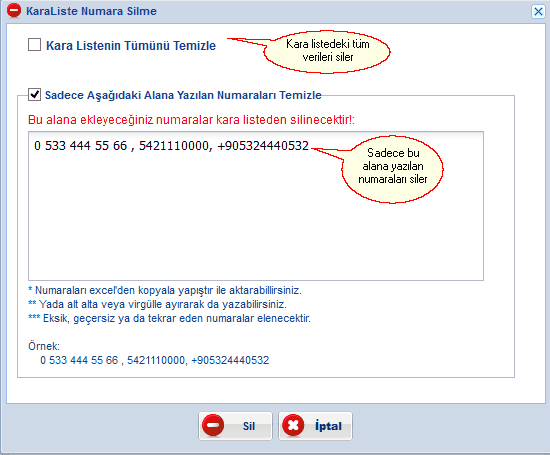Click the KaraListe Numara Silme title text
Screen dimensions: 550x455
click(91, 11)
